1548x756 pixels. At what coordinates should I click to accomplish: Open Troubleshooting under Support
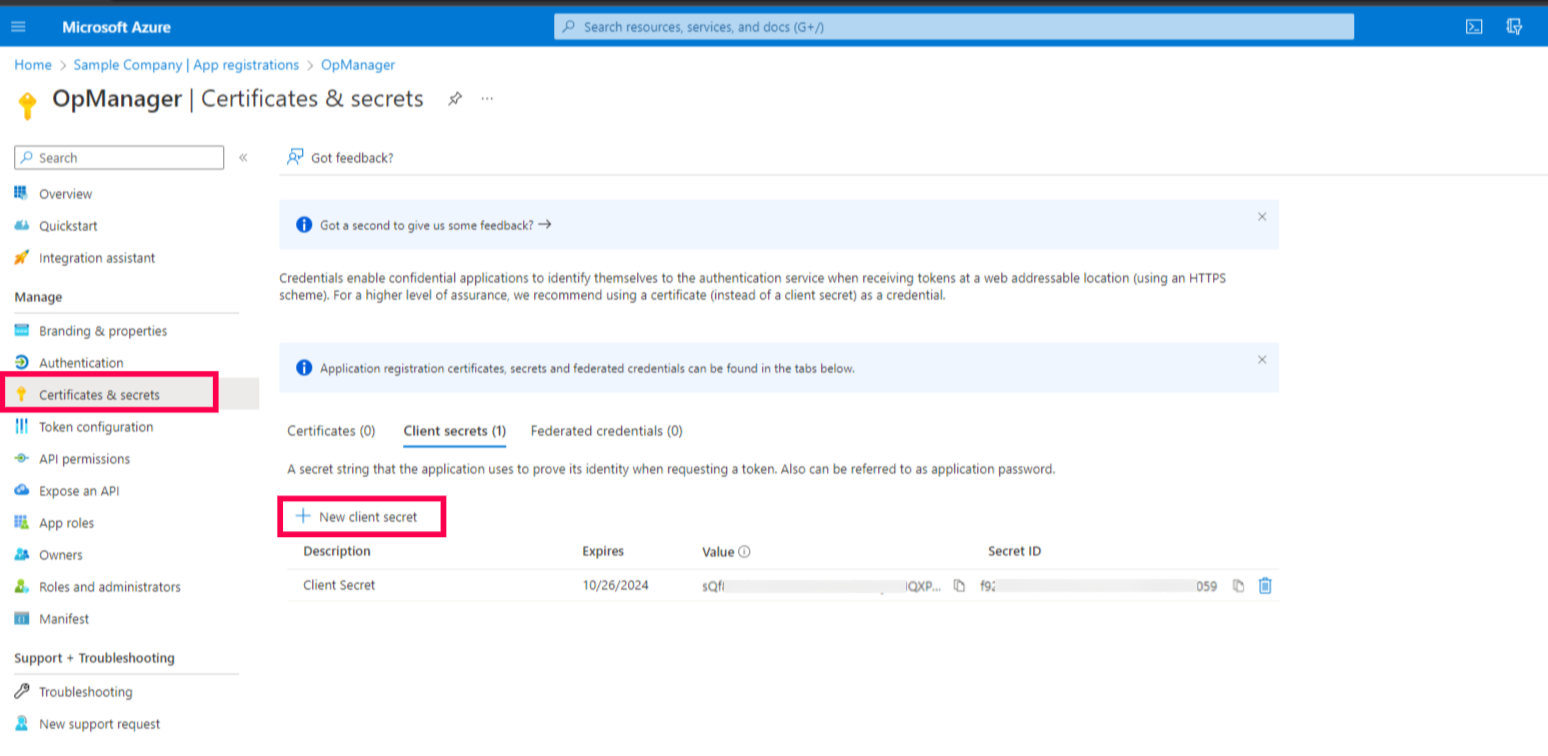coord(85,692)
